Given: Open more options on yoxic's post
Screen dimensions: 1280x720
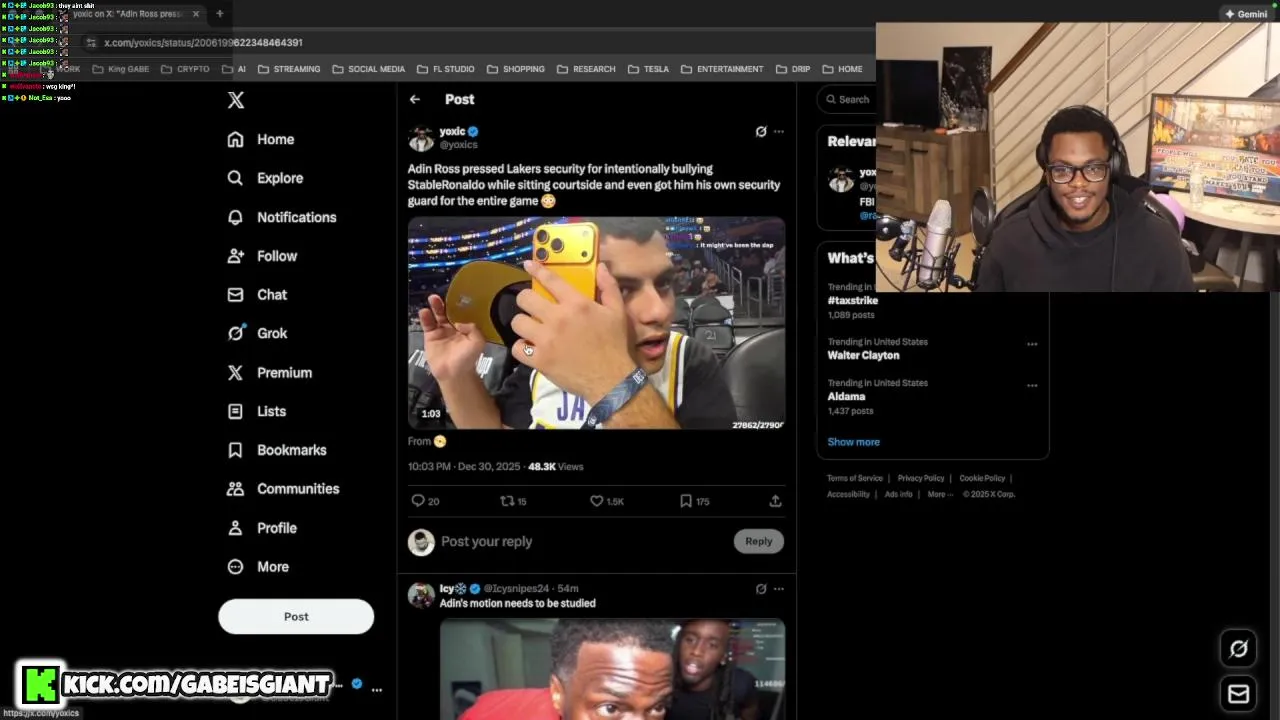Looking at the screenshot, I should click(x=779, y=131).
